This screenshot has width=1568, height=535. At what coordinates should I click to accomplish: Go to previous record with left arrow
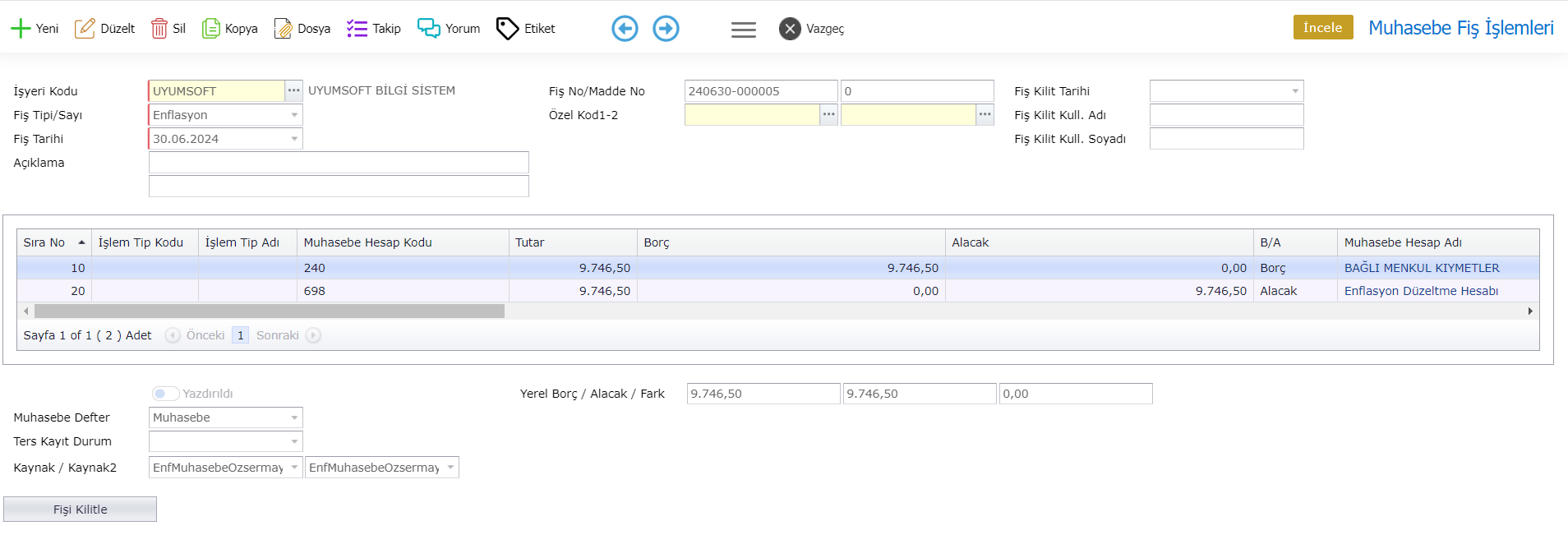pos(625,29)
